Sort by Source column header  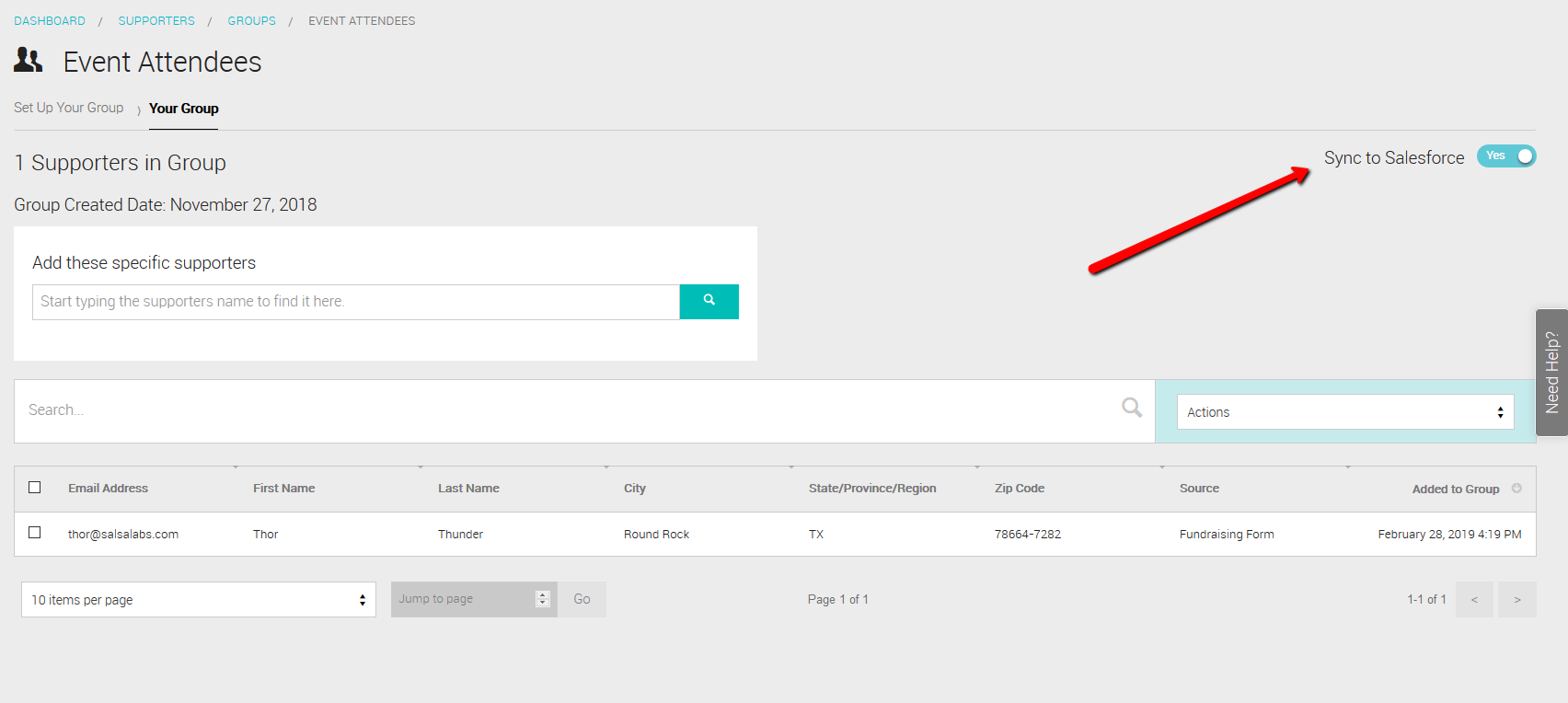[x=1199, y=489]
